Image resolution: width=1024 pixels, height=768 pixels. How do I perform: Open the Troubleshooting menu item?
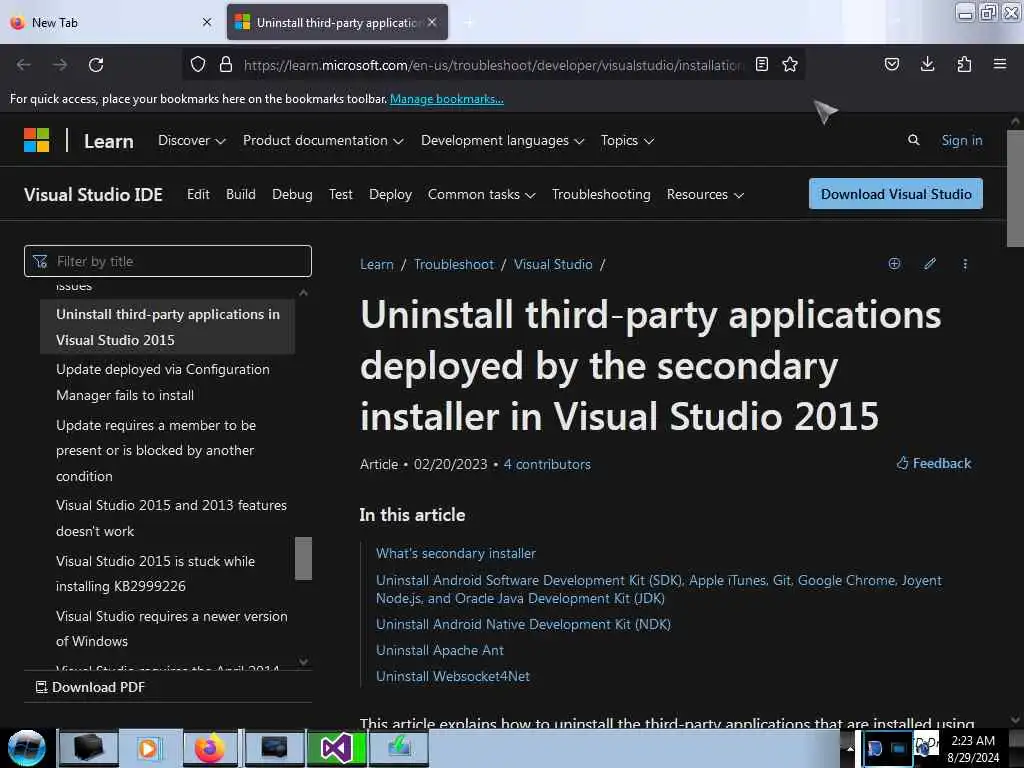click(601, 195)
